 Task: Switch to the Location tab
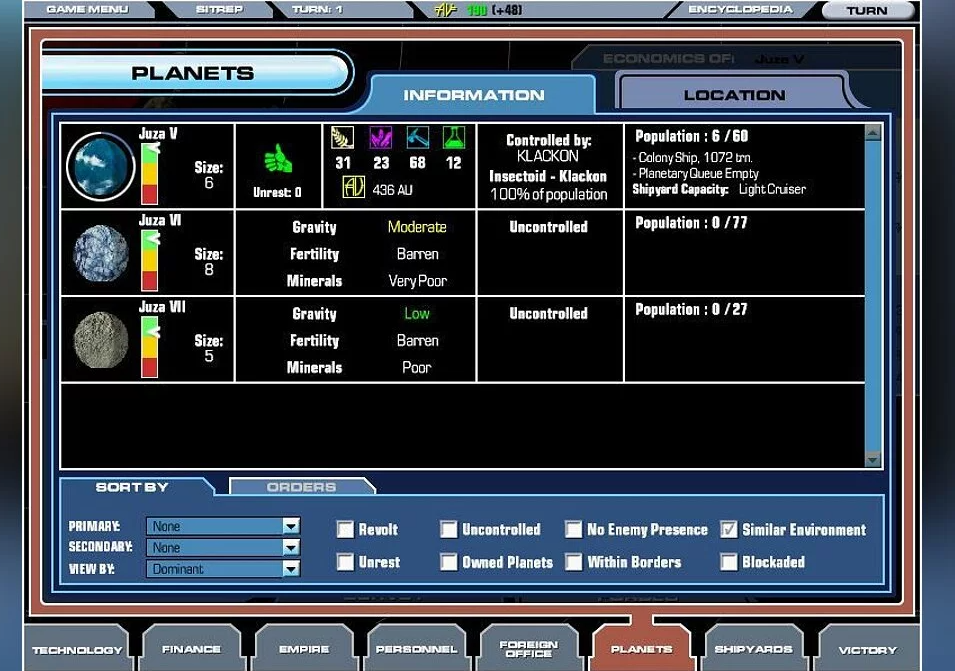(x=733, y=95)
